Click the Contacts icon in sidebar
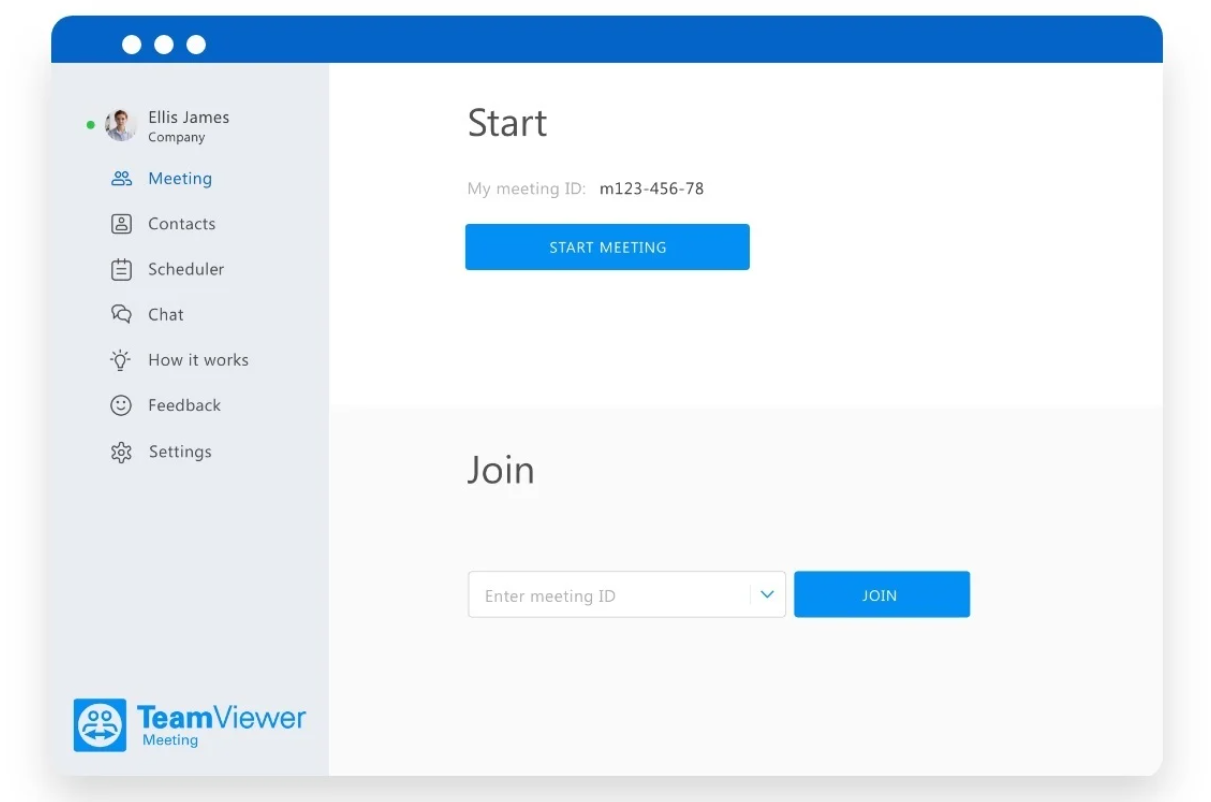The height and width of the screenshot is (802, 1211). [121, 224]
